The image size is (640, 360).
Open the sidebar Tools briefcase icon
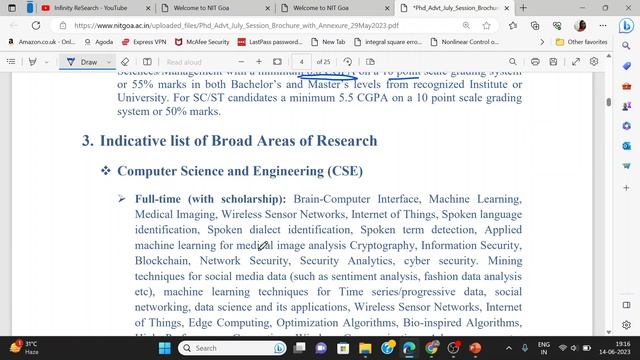pos(626,86)
